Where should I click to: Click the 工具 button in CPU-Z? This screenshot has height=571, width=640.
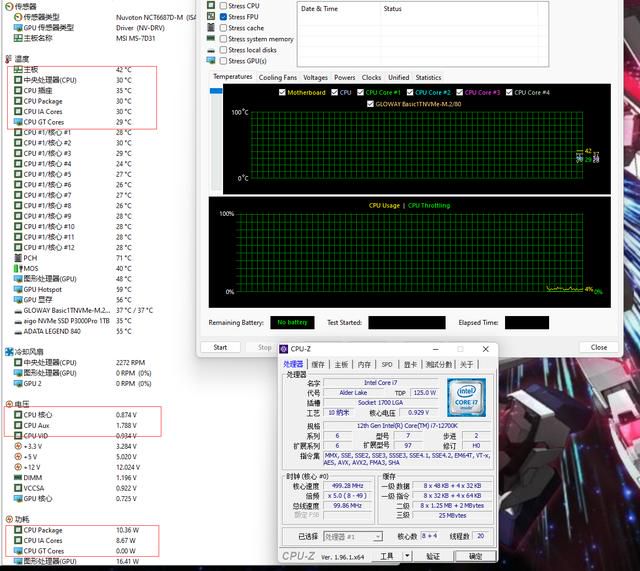coord(387,556)
